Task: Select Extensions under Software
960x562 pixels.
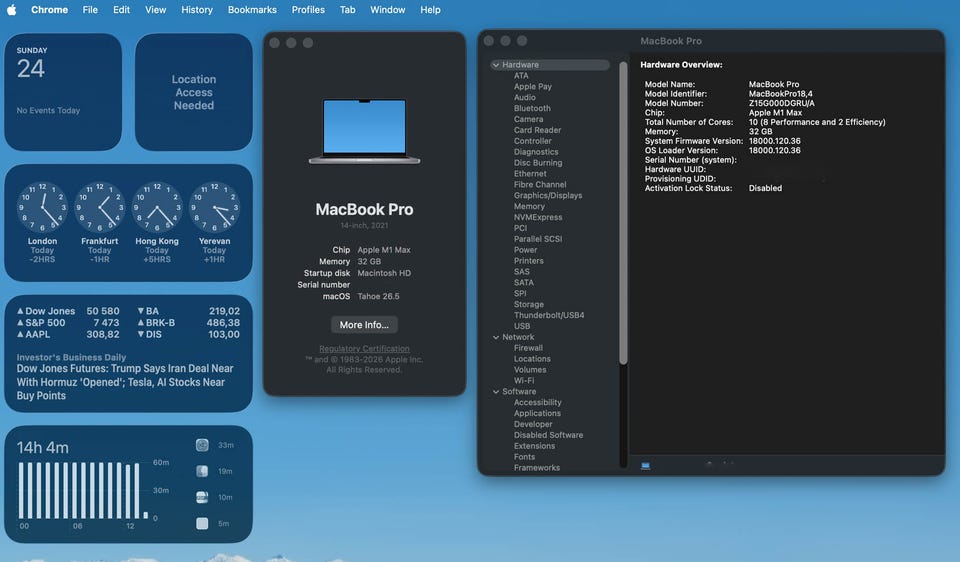Action: pos(534,446)
